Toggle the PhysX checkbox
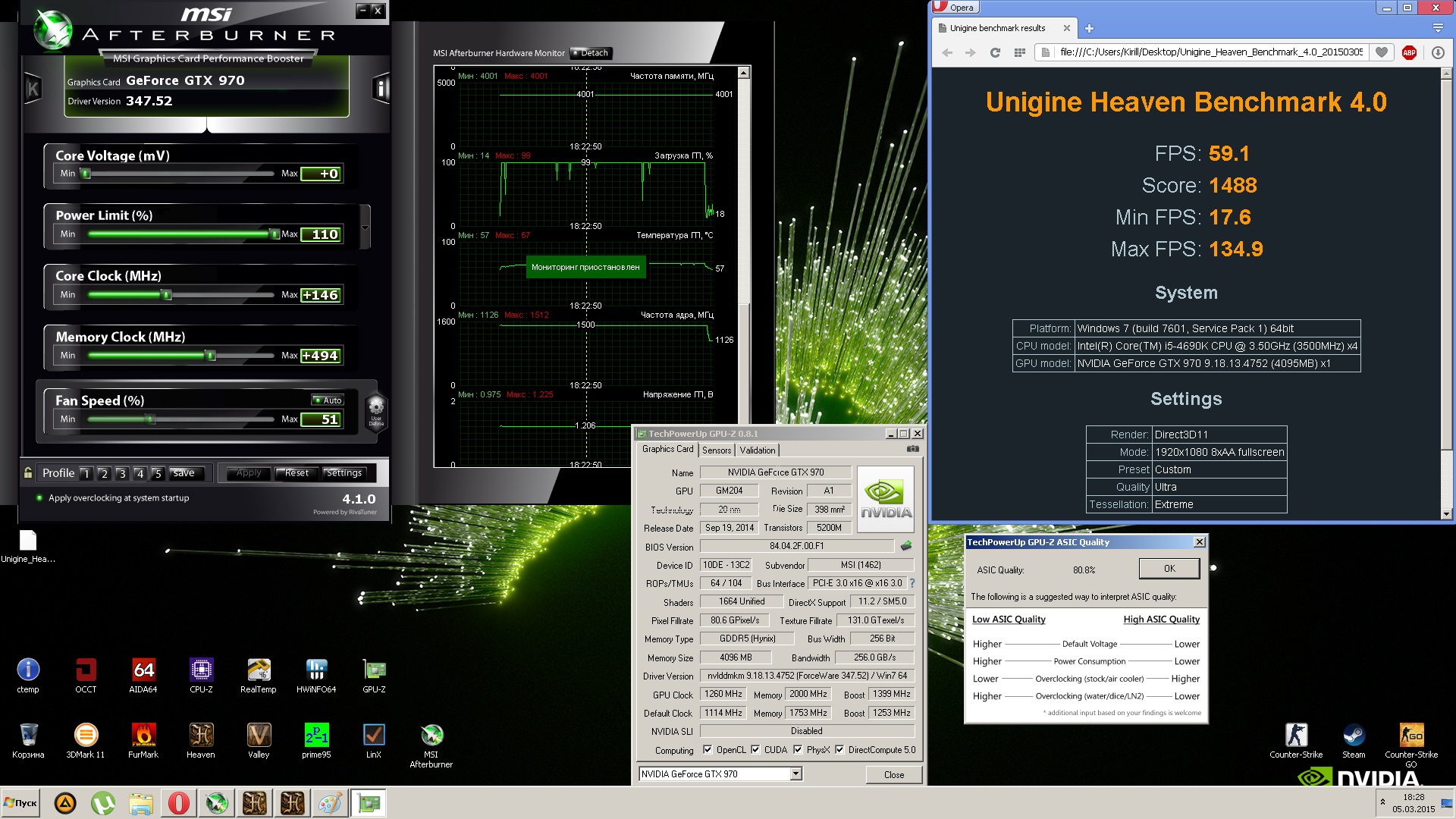Screen dimensions: 1456x819 [x=798, y=750]
